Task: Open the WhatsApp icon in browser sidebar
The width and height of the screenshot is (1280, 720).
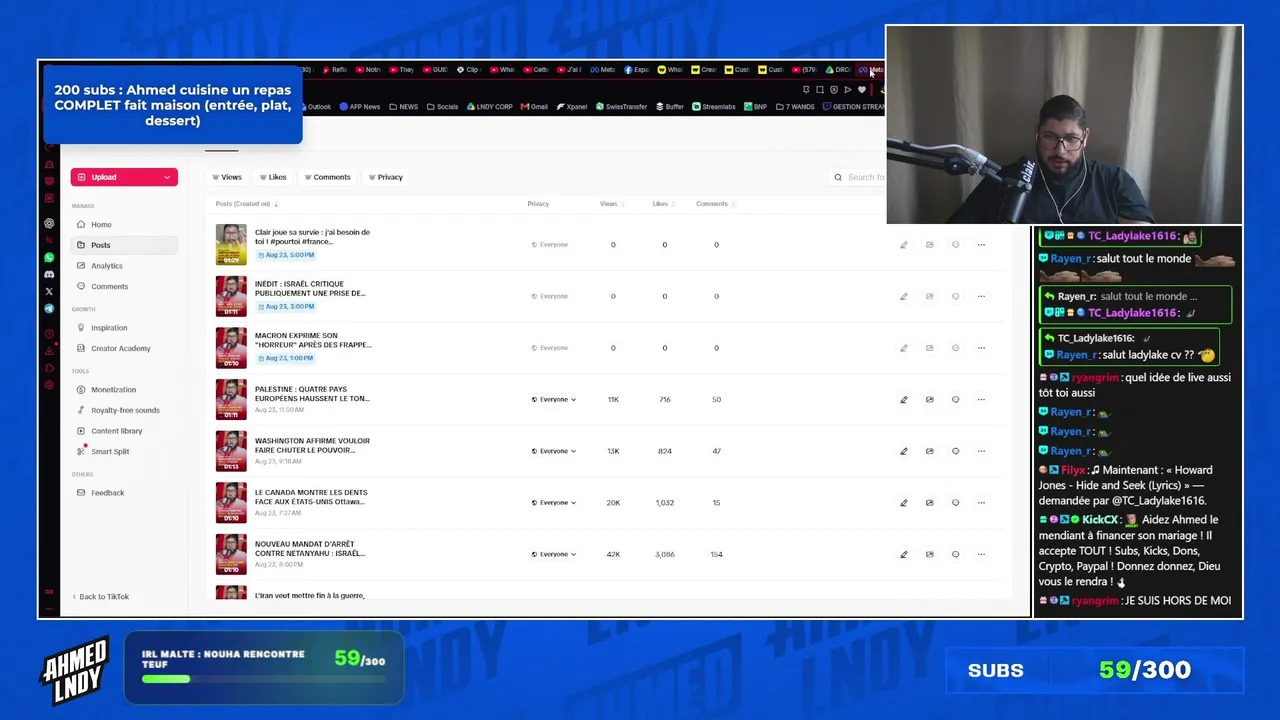Action: click(x=49, y=257)
